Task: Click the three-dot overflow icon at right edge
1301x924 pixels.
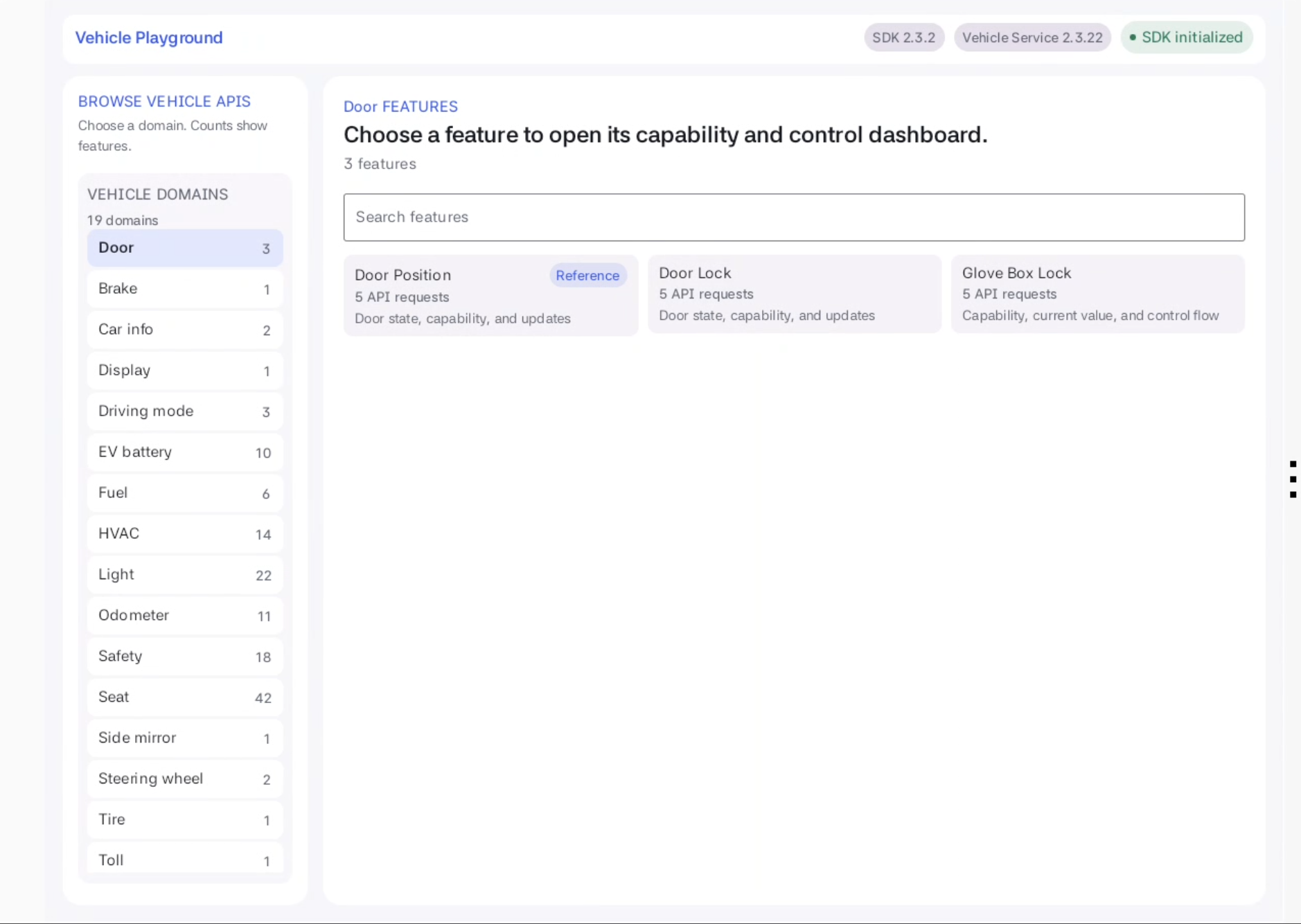Action: point(1293,479)
